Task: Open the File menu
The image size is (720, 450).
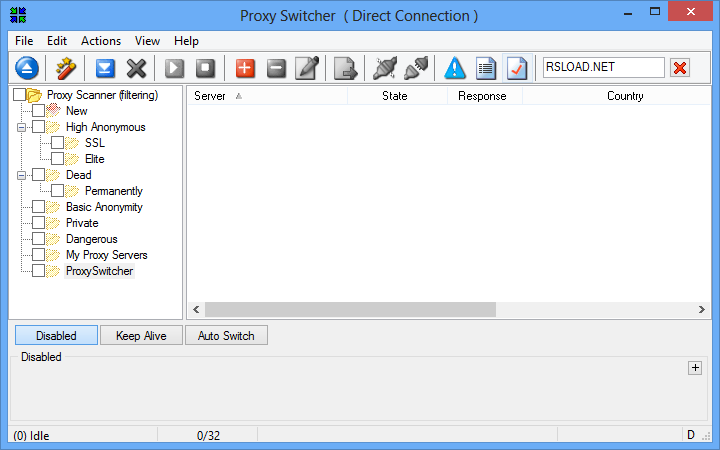Action: pyautogui.click(x=24, y=41)
